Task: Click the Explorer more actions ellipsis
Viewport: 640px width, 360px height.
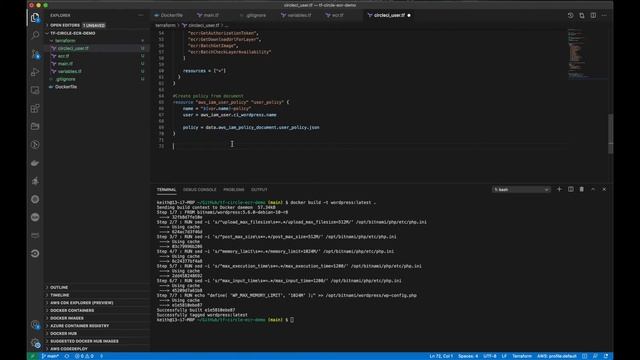Action: [x=140, y=15]
